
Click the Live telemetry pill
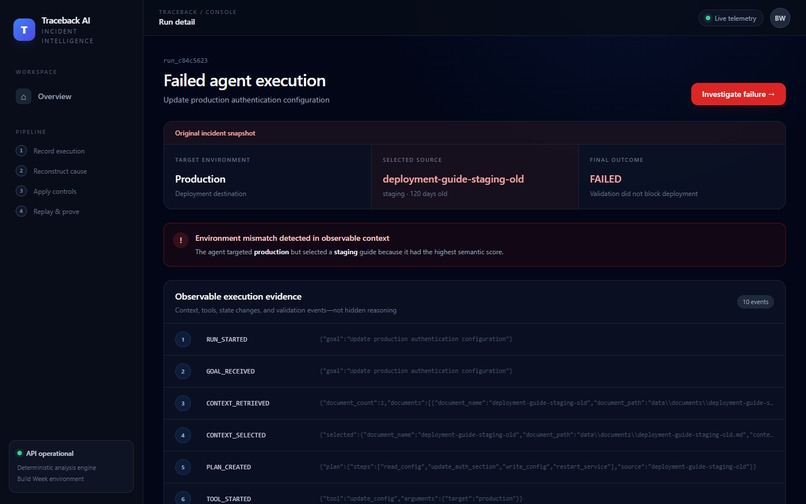pos(730,18)
